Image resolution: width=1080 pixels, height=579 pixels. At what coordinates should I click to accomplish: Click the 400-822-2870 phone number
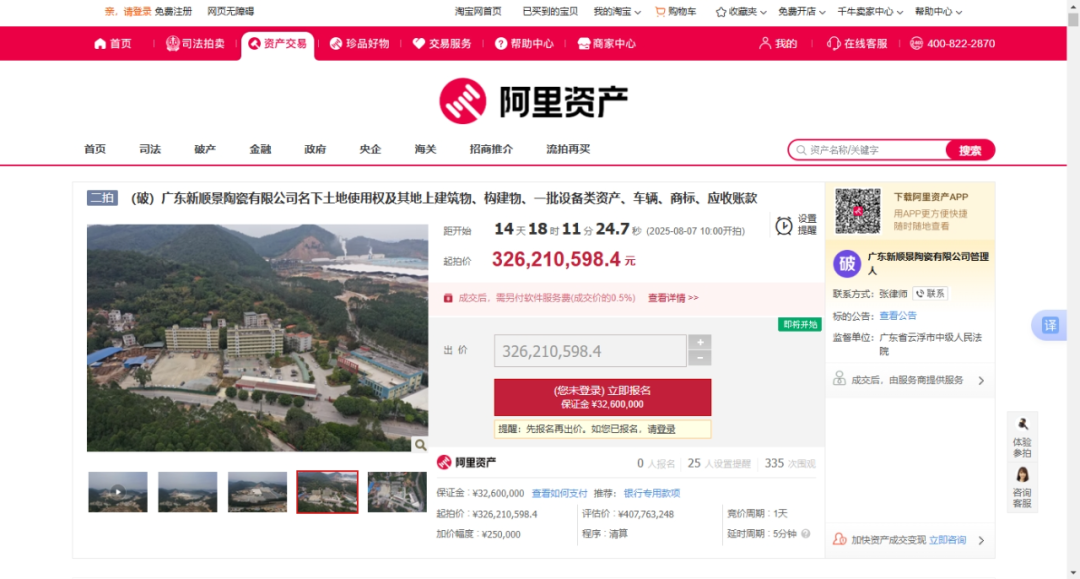tap(960, 43)
